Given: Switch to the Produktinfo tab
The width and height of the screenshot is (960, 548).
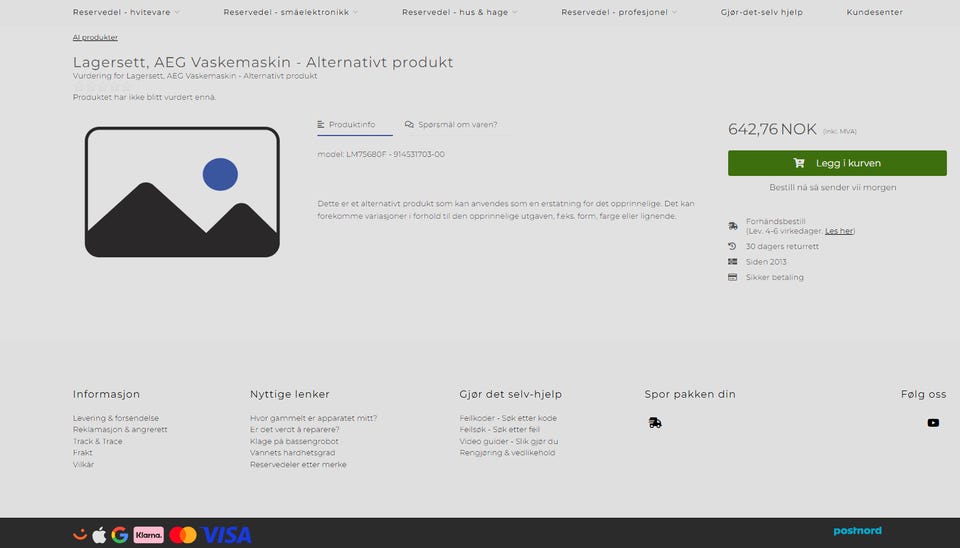Looking at the screenshot, I should tap(346, 124).
